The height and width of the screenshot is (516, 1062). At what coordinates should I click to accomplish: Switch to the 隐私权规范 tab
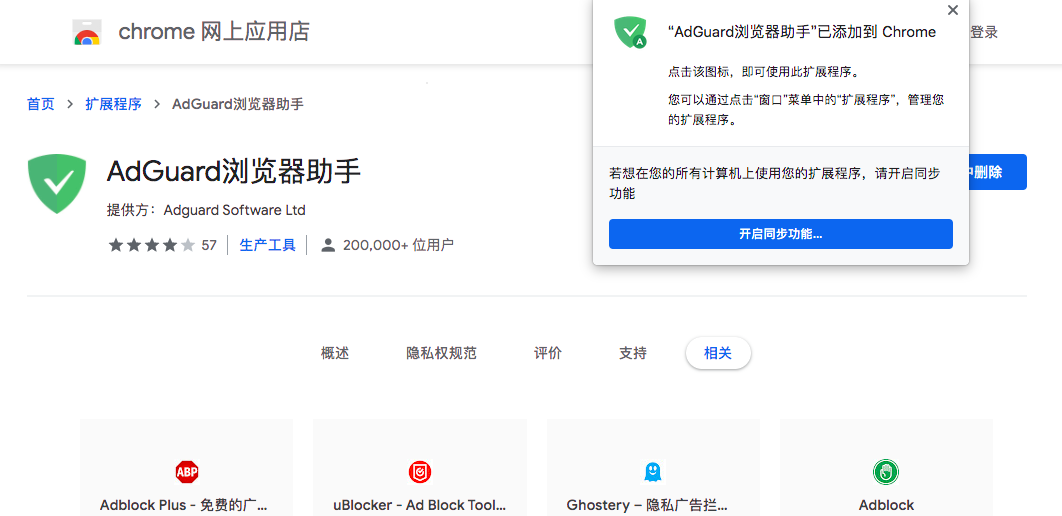click(442, 353)
